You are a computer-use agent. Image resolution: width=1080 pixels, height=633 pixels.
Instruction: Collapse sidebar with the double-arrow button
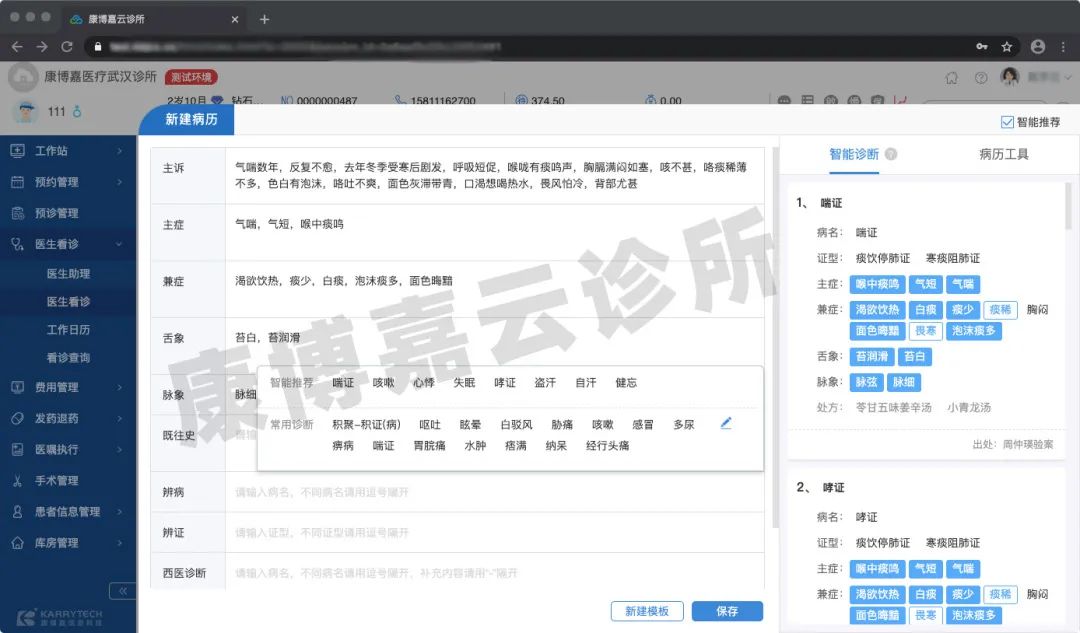[x=122, y=591]
